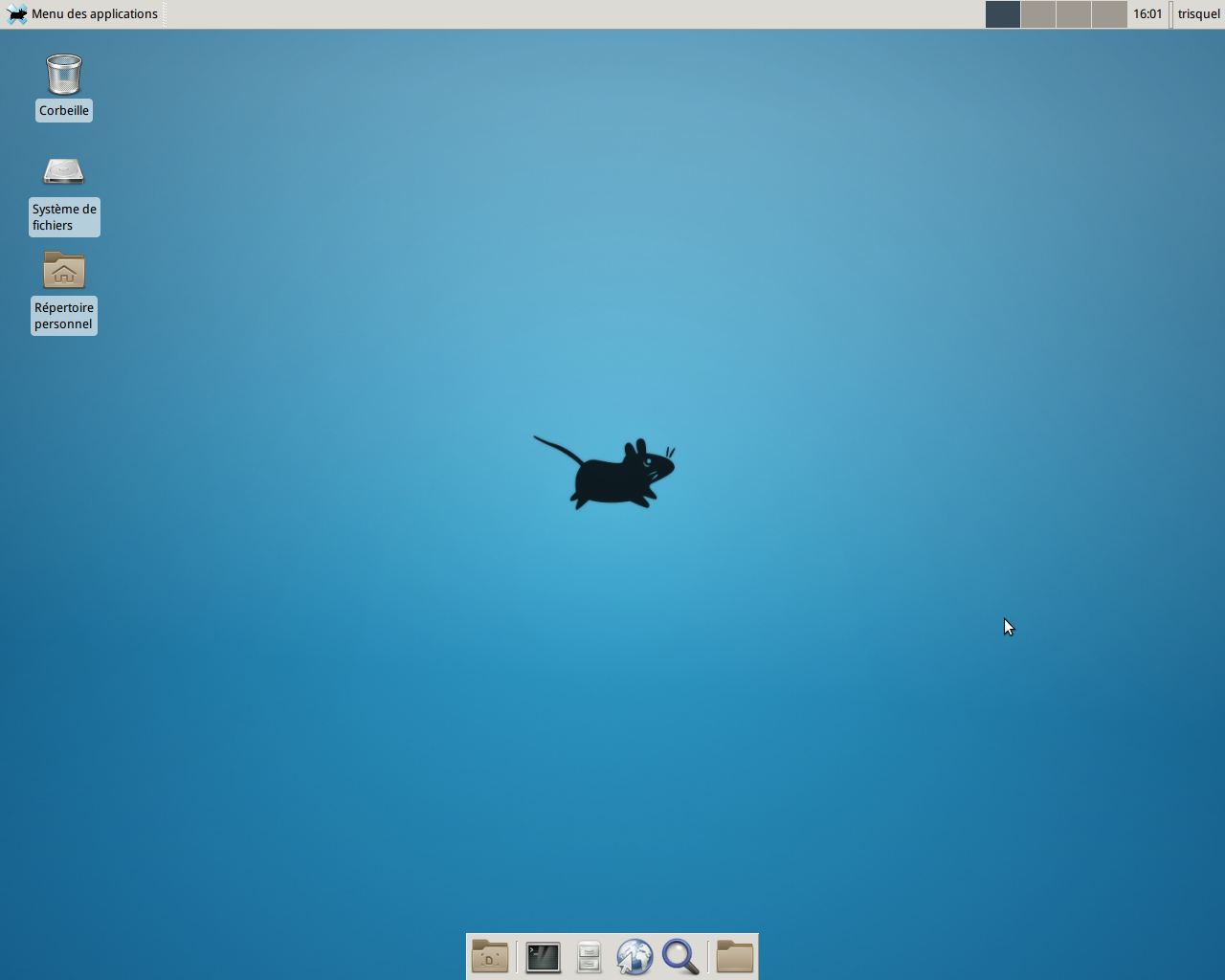Open the plain folder icon in dock
Image resolution: width=1225 pixels, height=980 pixels.
[735, 956]
